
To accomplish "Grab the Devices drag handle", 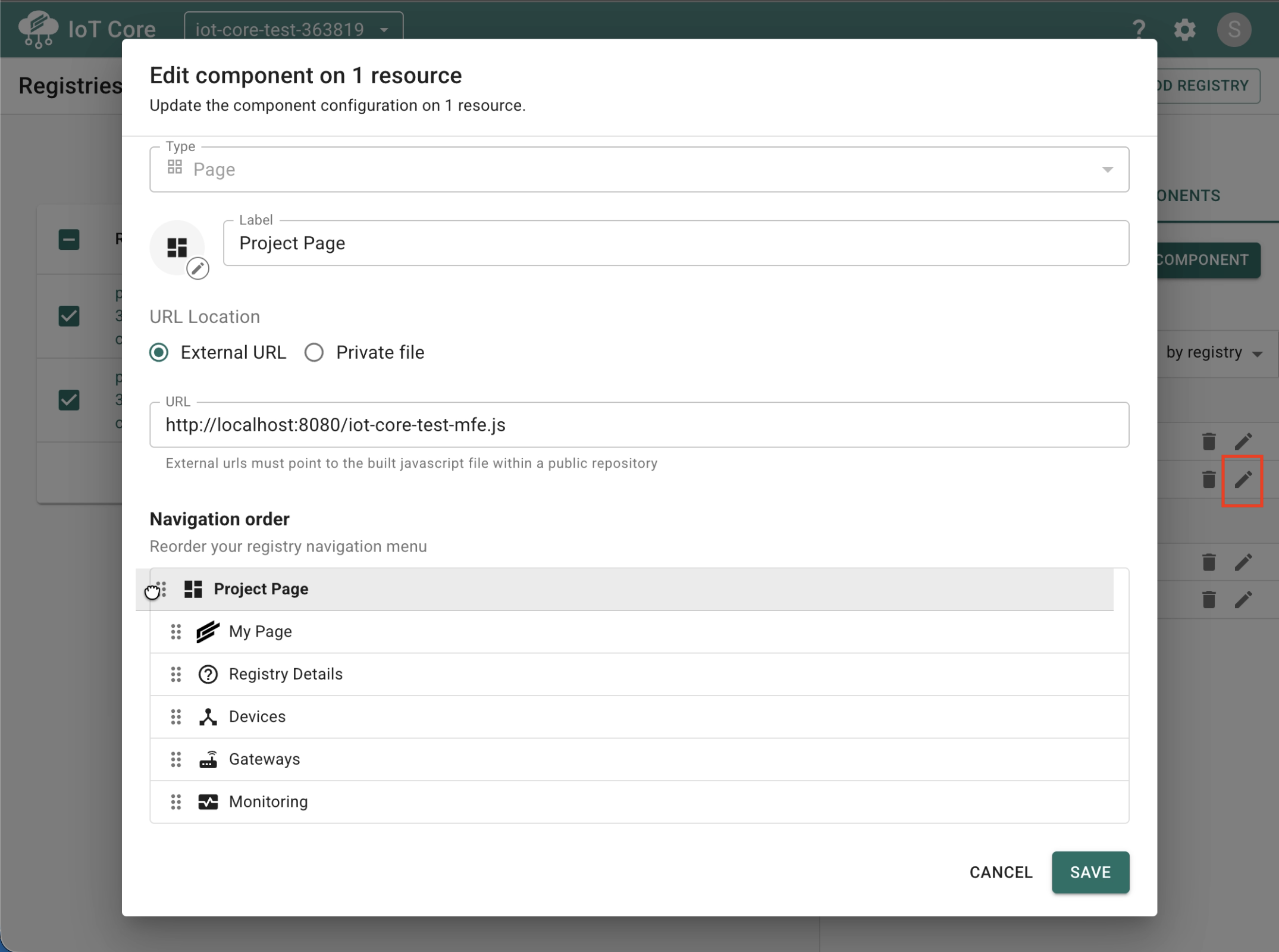I will [x=176, y=717].
